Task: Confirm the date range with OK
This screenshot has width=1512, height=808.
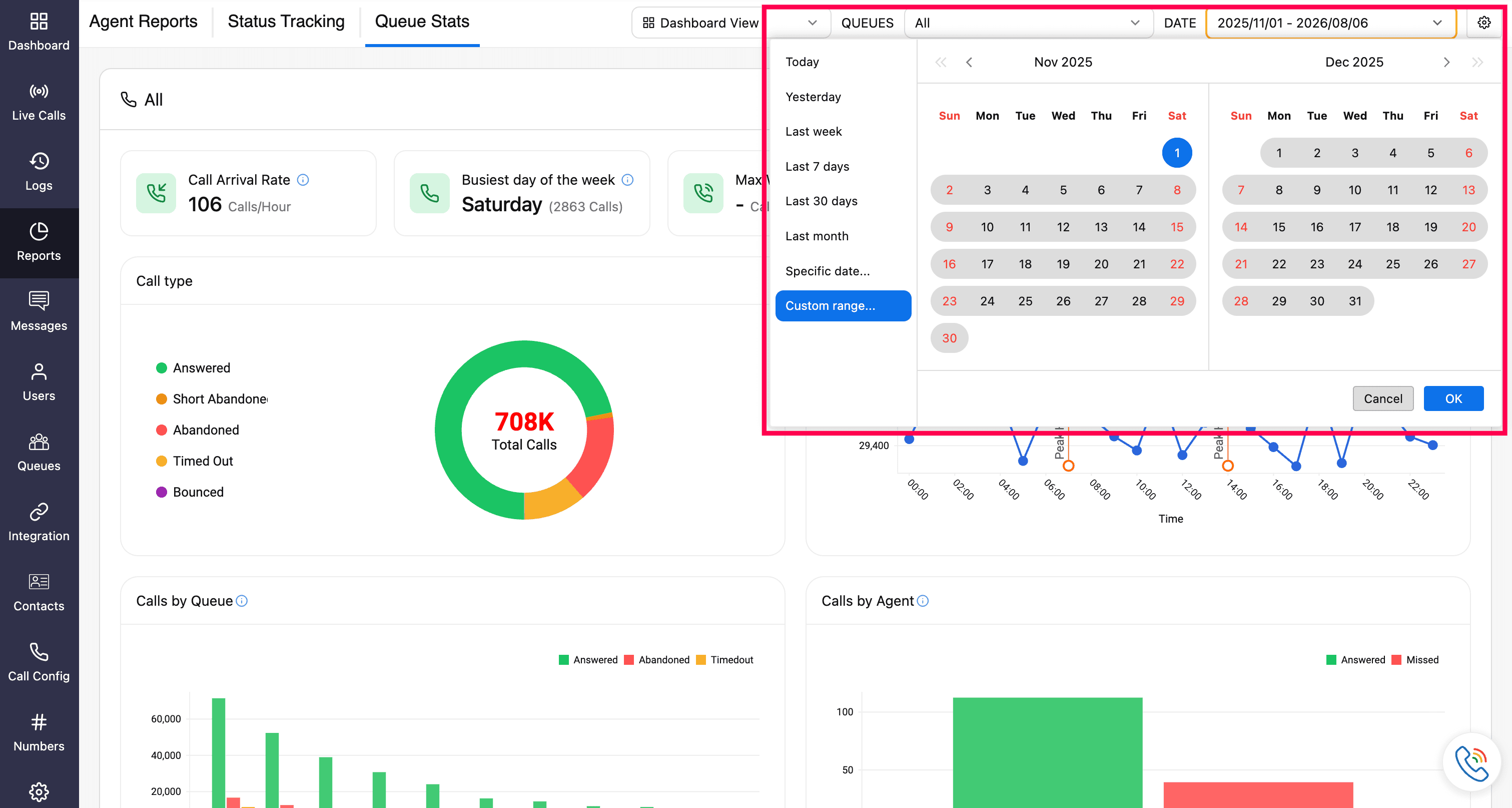Action: (x=1453, y=398)
